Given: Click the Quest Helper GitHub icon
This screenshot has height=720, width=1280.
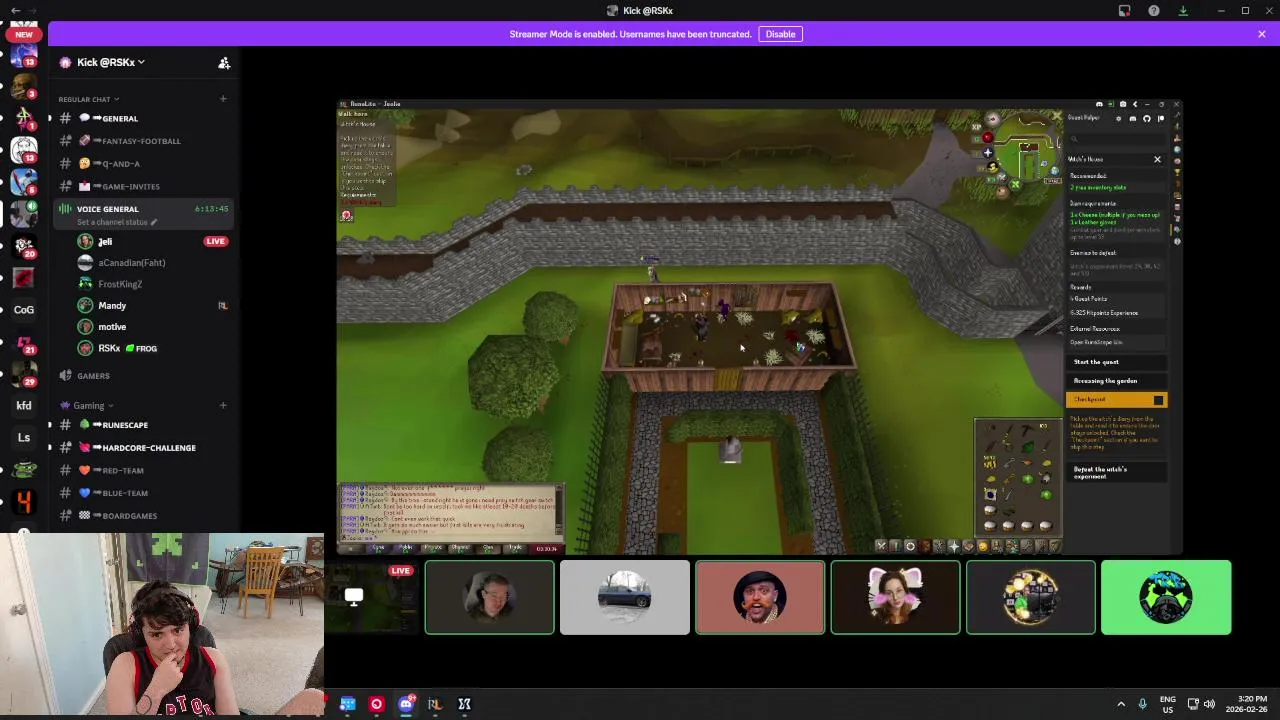Looking at the screenshot, I should 1147,118.
